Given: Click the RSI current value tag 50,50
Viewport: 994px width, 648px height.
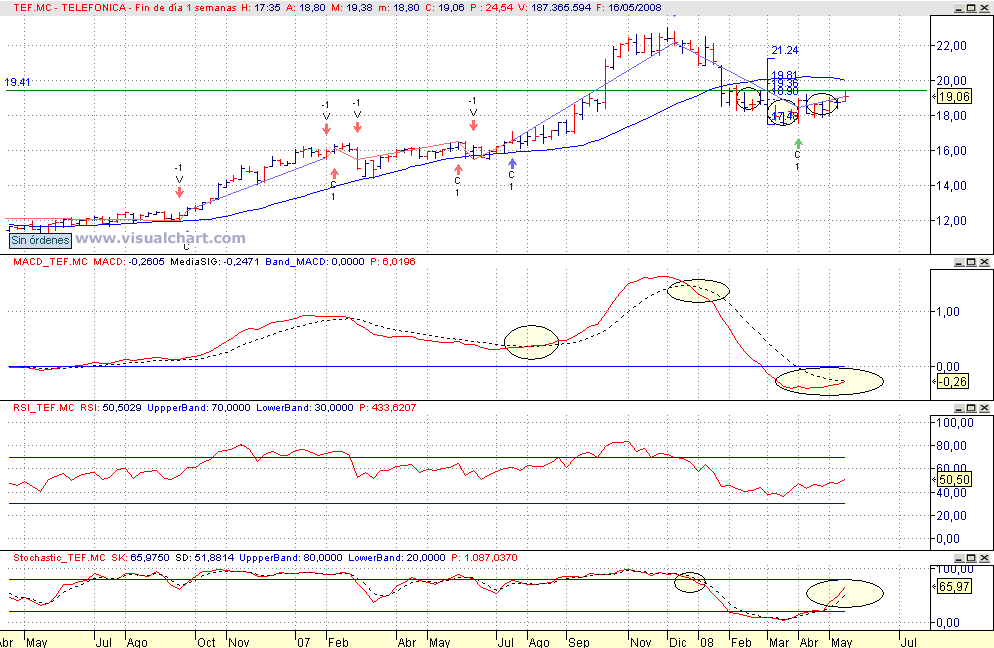Looking at the screenshot, I should tap(954, 480).
